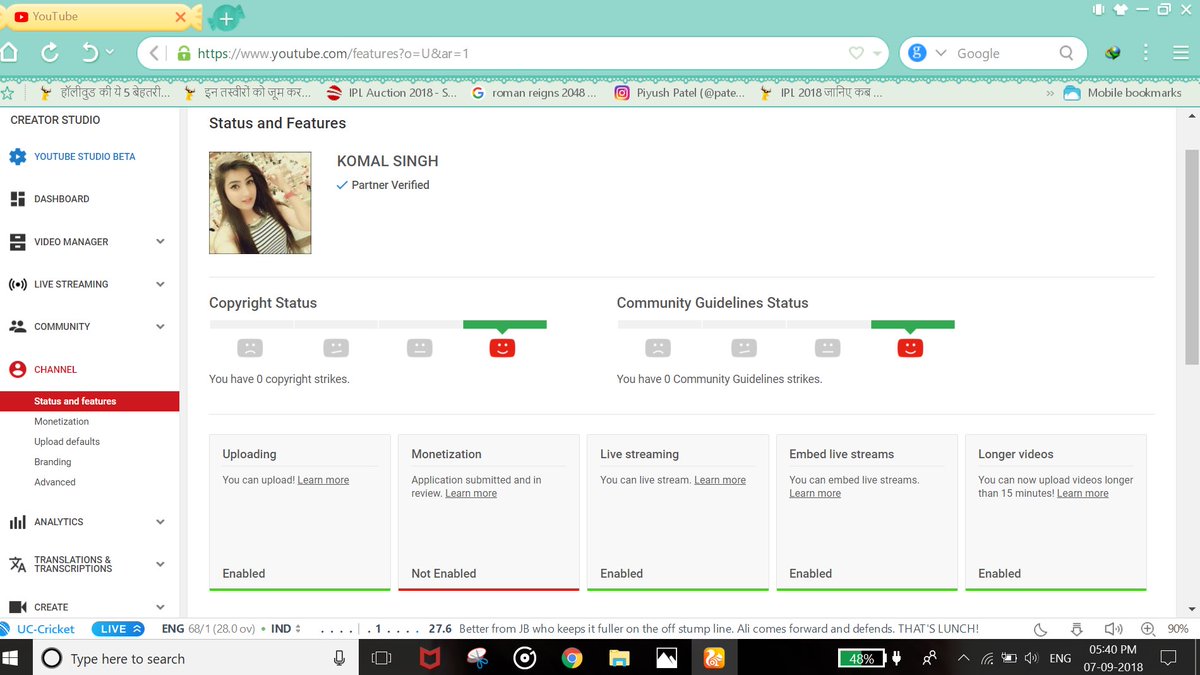The image size is (1200, 675).
Task: Click the search magnifier in Google box
Action: (1067, 53)
